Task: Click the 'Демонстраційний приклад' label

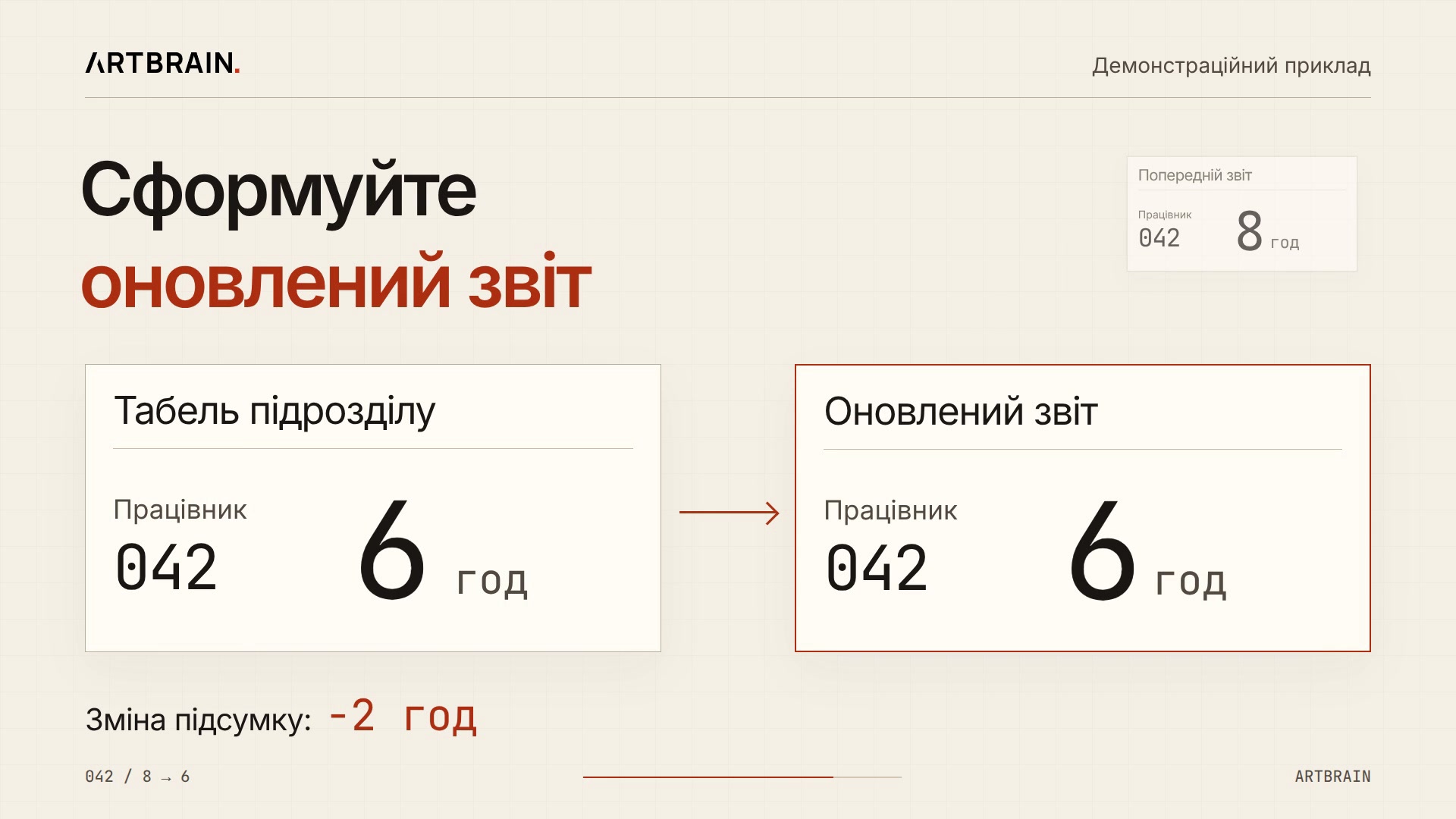Action: pos(1231,66)
